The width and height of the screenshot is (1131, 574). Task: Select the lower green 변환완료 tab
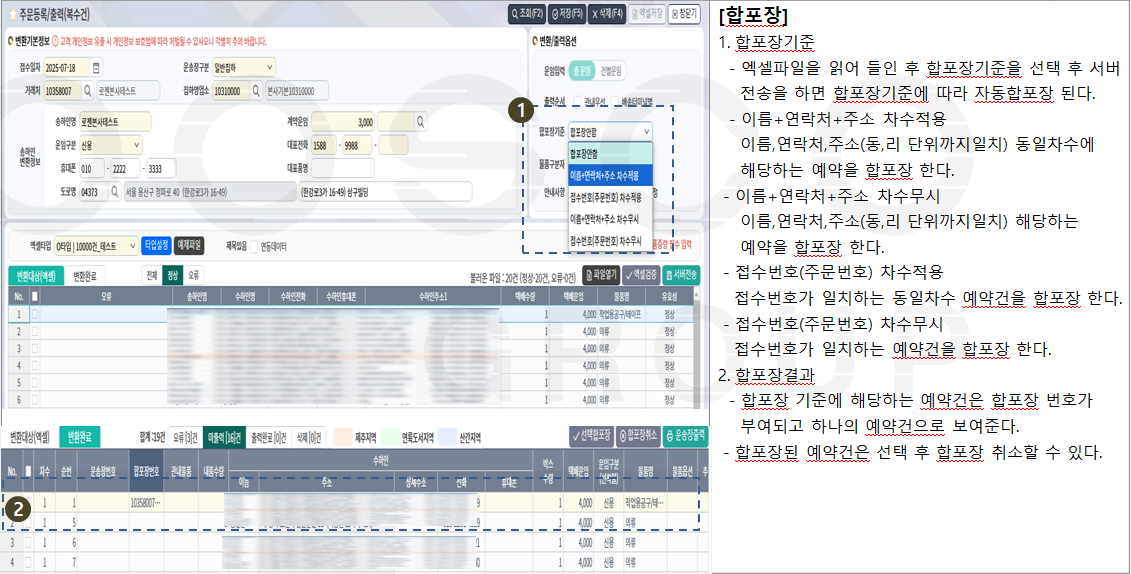tap(79, 436)
